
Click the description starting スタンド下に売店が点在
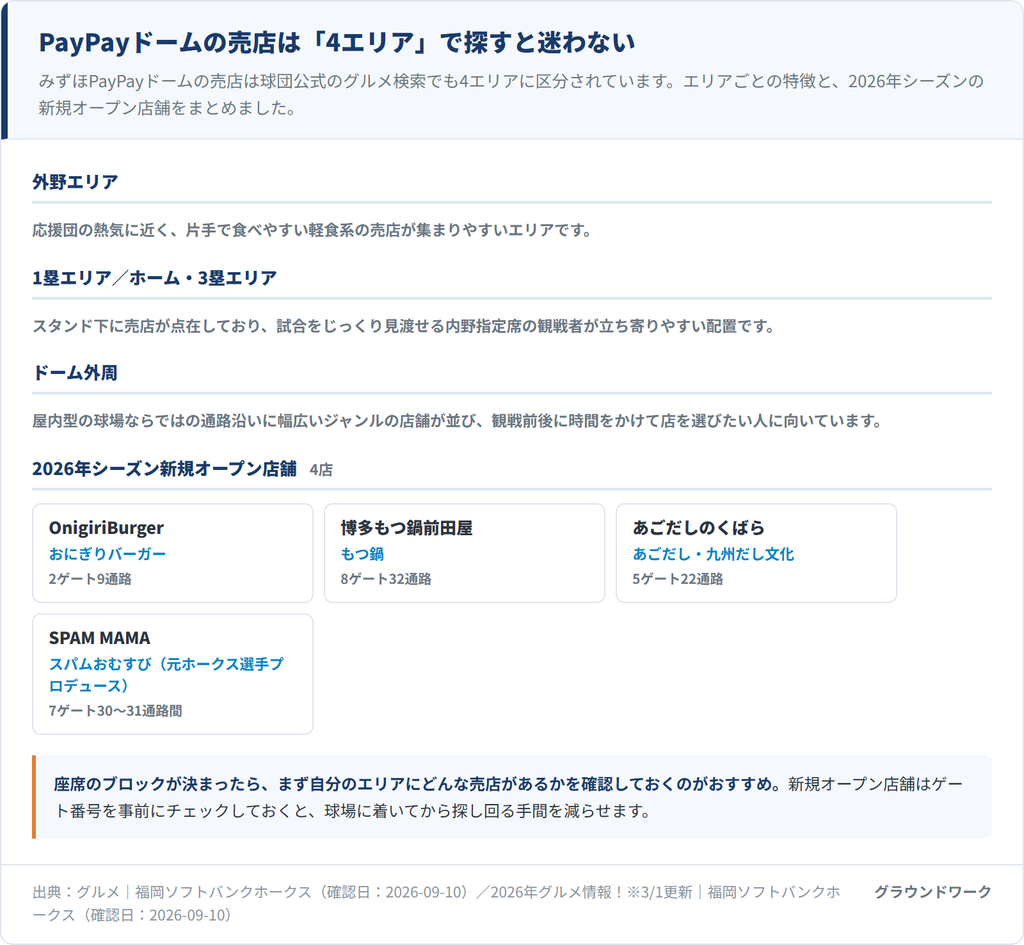tap(403, 326)
